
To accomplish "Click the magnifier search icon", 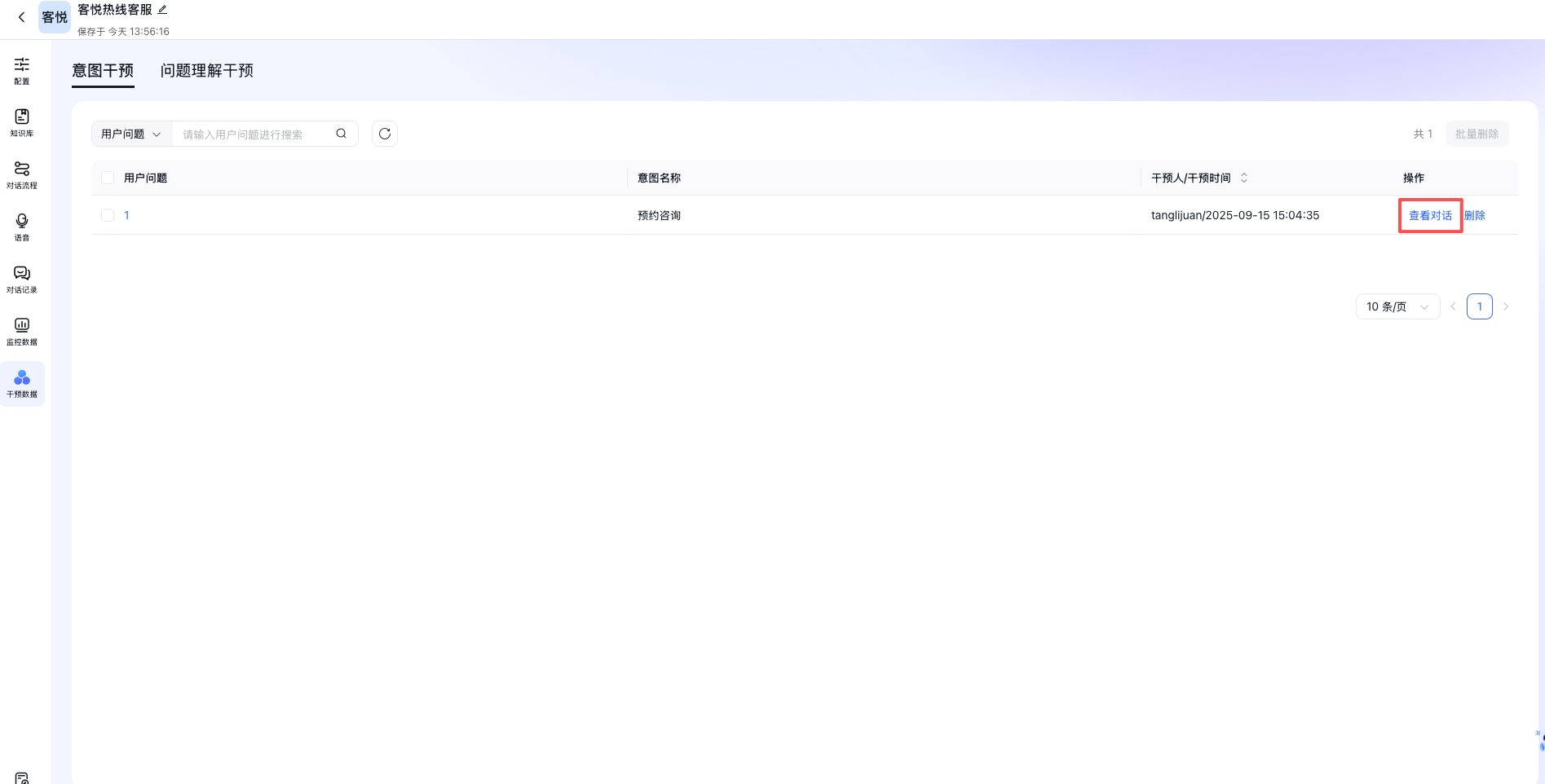I will (342, 134).
